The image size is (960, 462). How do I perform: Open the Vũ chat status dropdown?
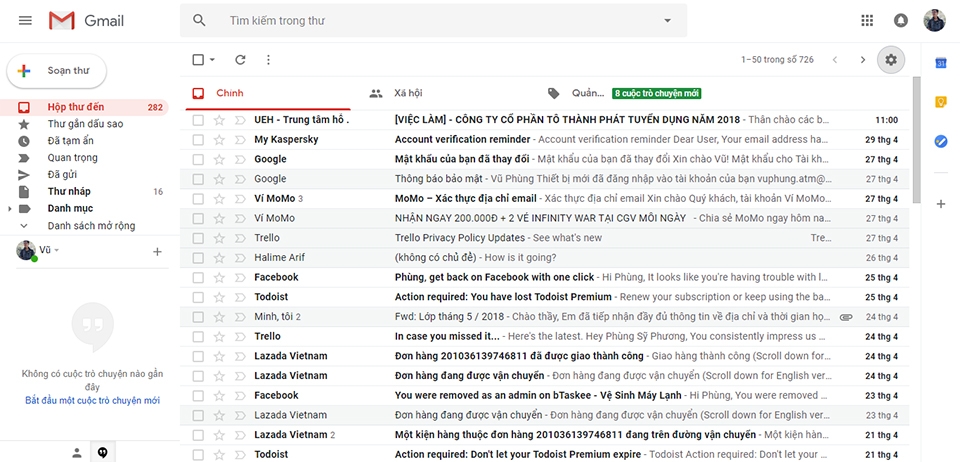tap(57, 250)
